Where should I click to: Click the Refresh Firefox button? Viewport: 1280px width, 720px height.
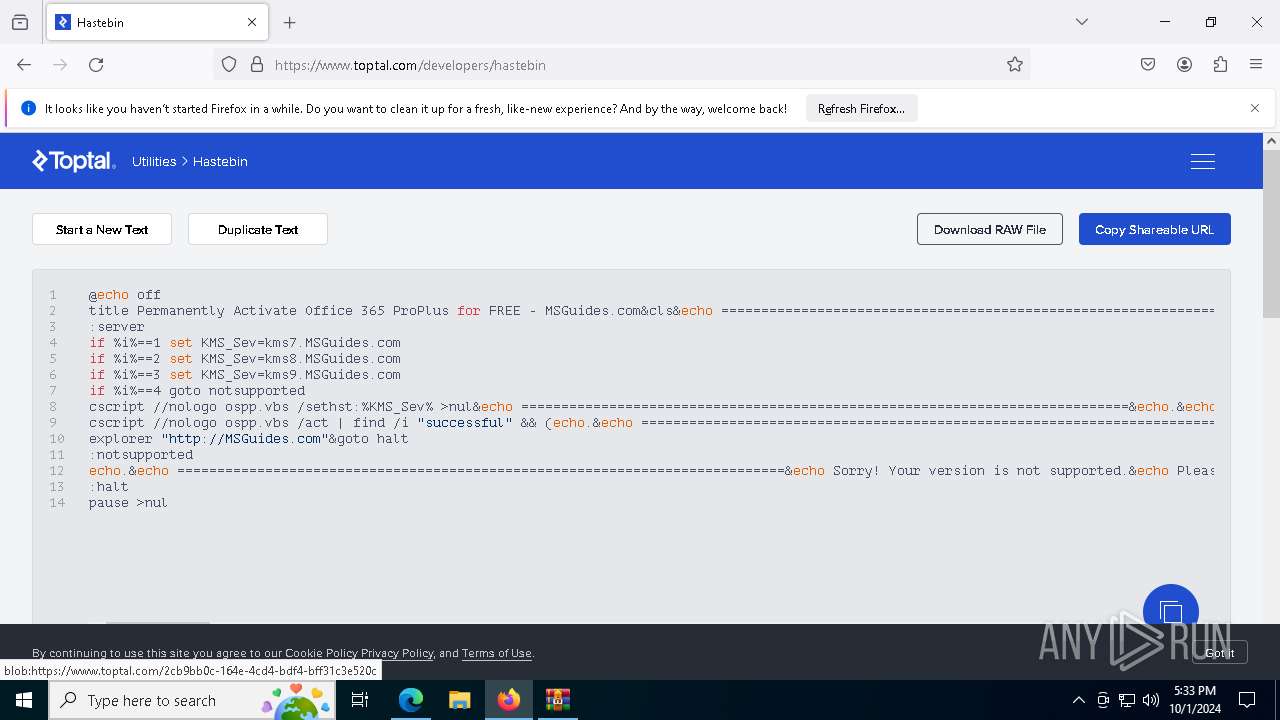[861, 109]
